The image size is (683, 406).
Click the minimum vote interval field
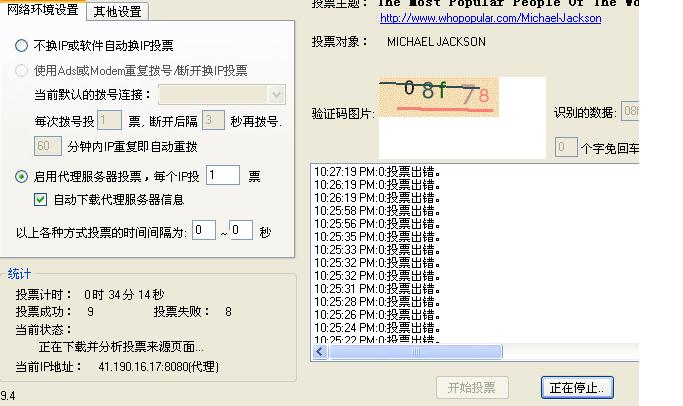[204, 230]
